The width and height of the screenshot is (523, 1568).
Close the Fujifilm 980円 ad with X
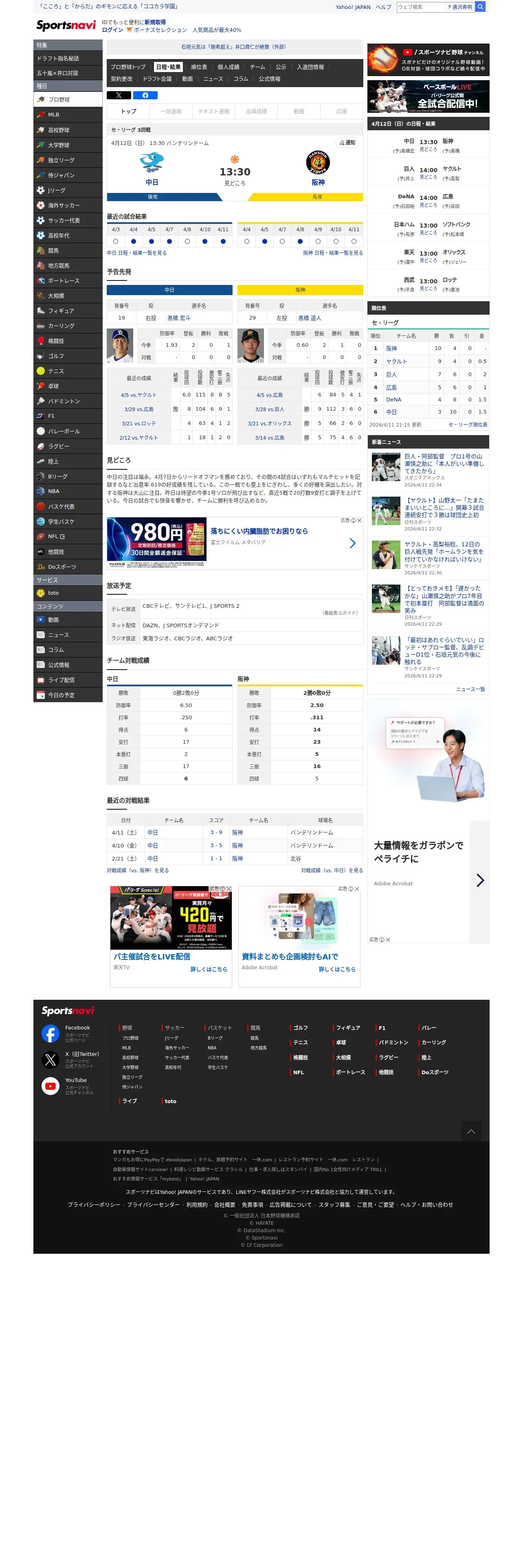[x=359, y=521]
